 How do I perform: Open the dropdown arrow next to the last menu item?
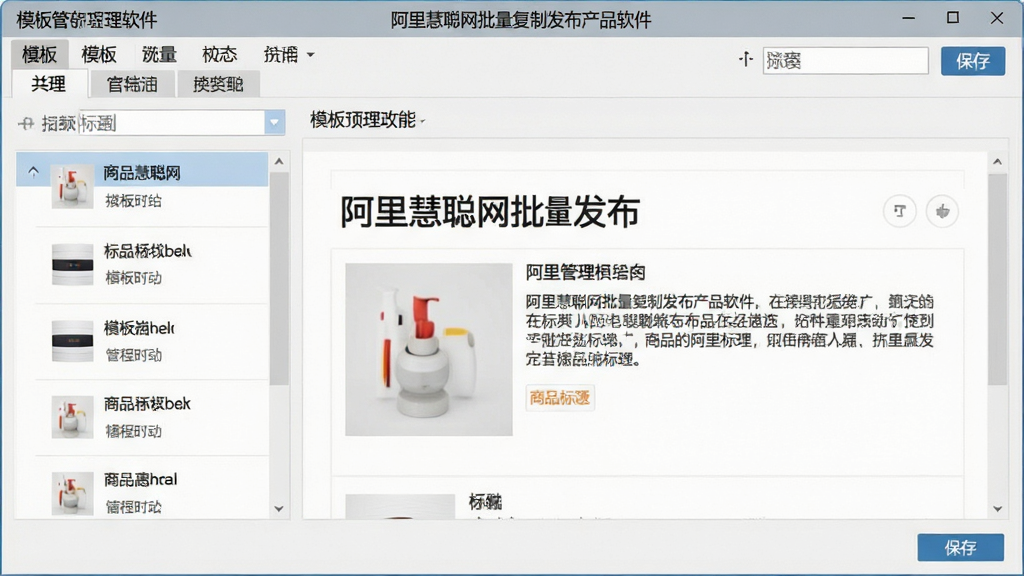(x=311, y=55)
